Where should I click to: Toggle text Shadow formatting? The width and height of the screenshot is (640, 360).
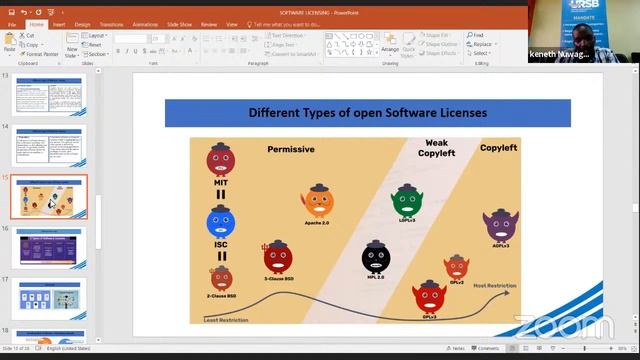click(144, 51)
